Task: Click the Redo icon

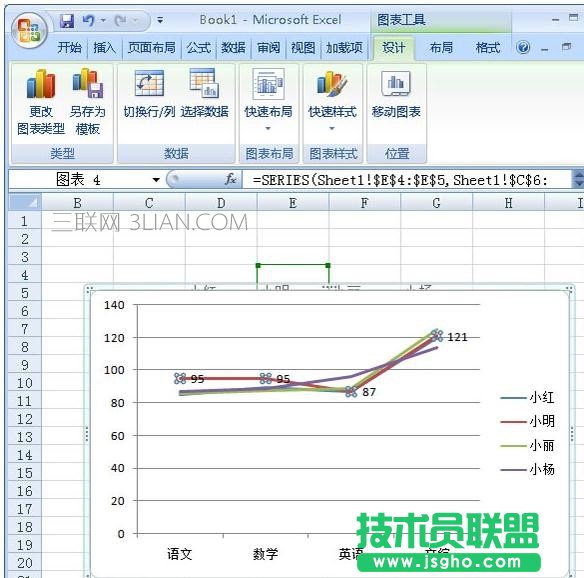Action: pos(121,20)
